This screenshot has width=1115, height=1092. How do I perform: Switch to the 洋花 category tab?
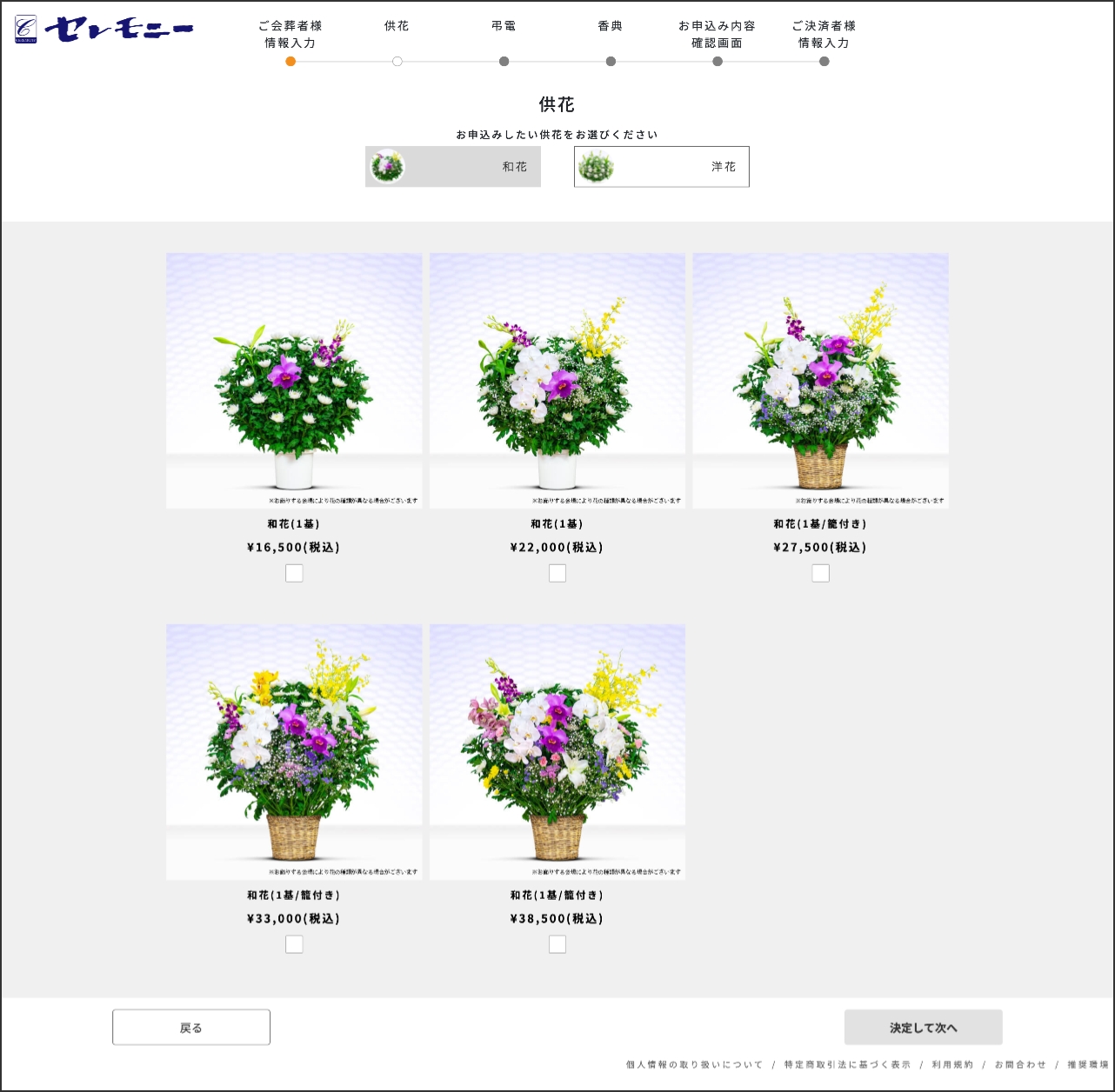tap(661, 166)
